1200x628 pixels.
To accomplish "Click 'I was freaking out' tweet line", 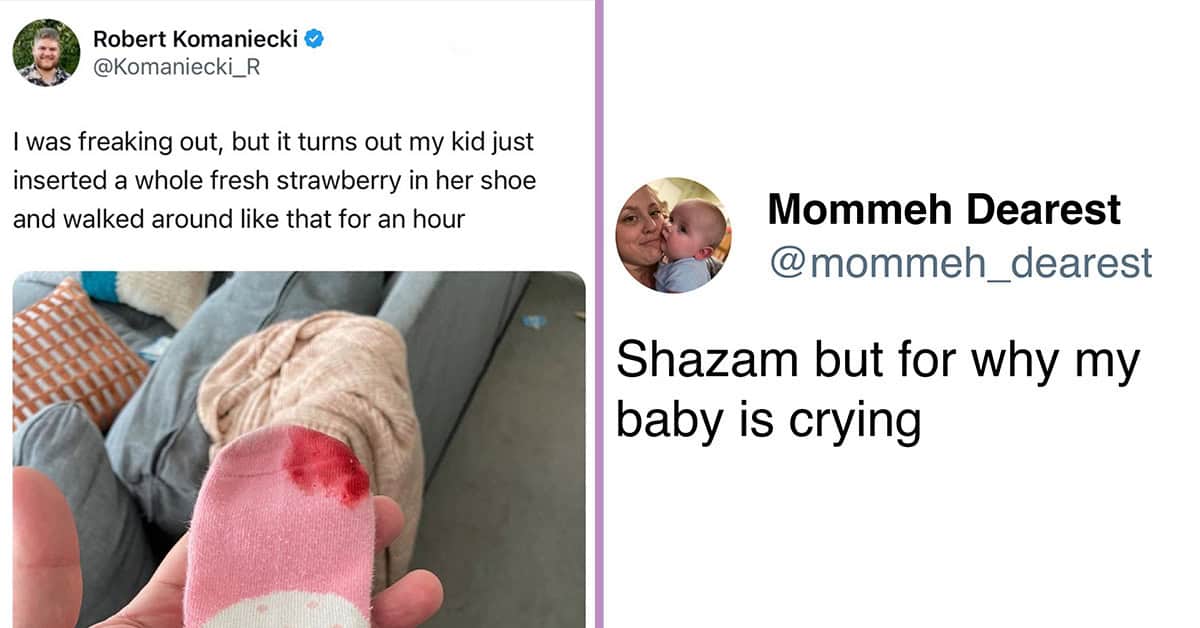I will coord(275,143).
